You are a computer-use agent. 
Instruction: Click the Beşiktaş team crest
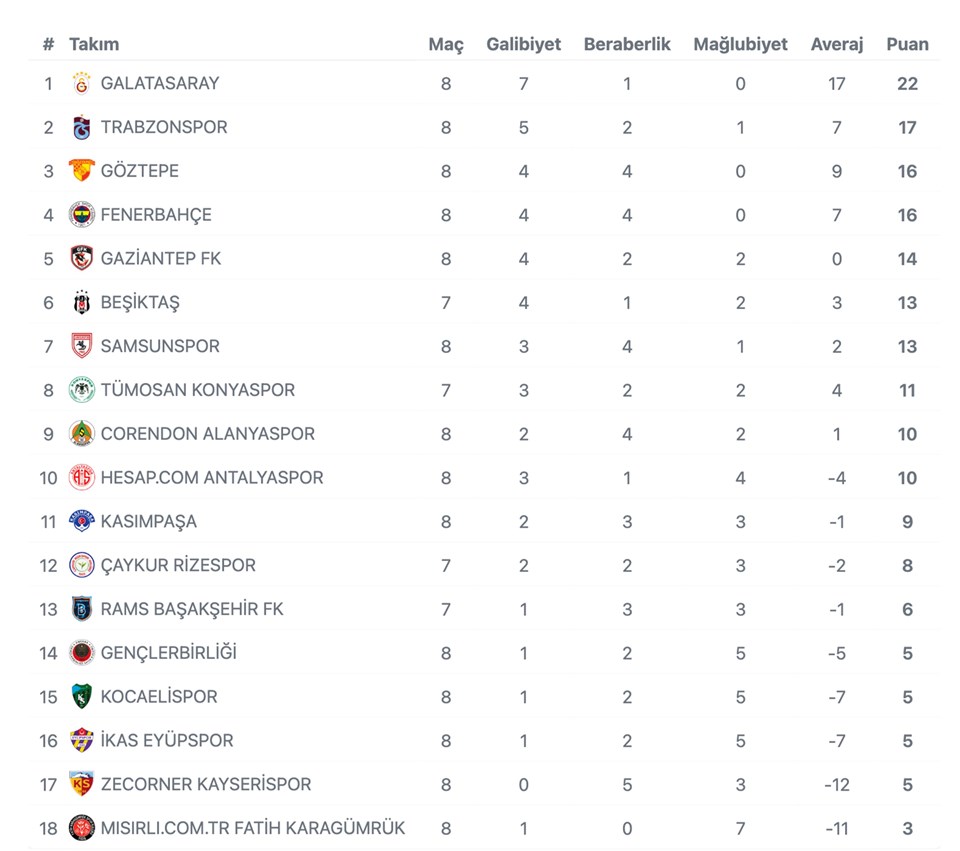[x=82, y=303]
